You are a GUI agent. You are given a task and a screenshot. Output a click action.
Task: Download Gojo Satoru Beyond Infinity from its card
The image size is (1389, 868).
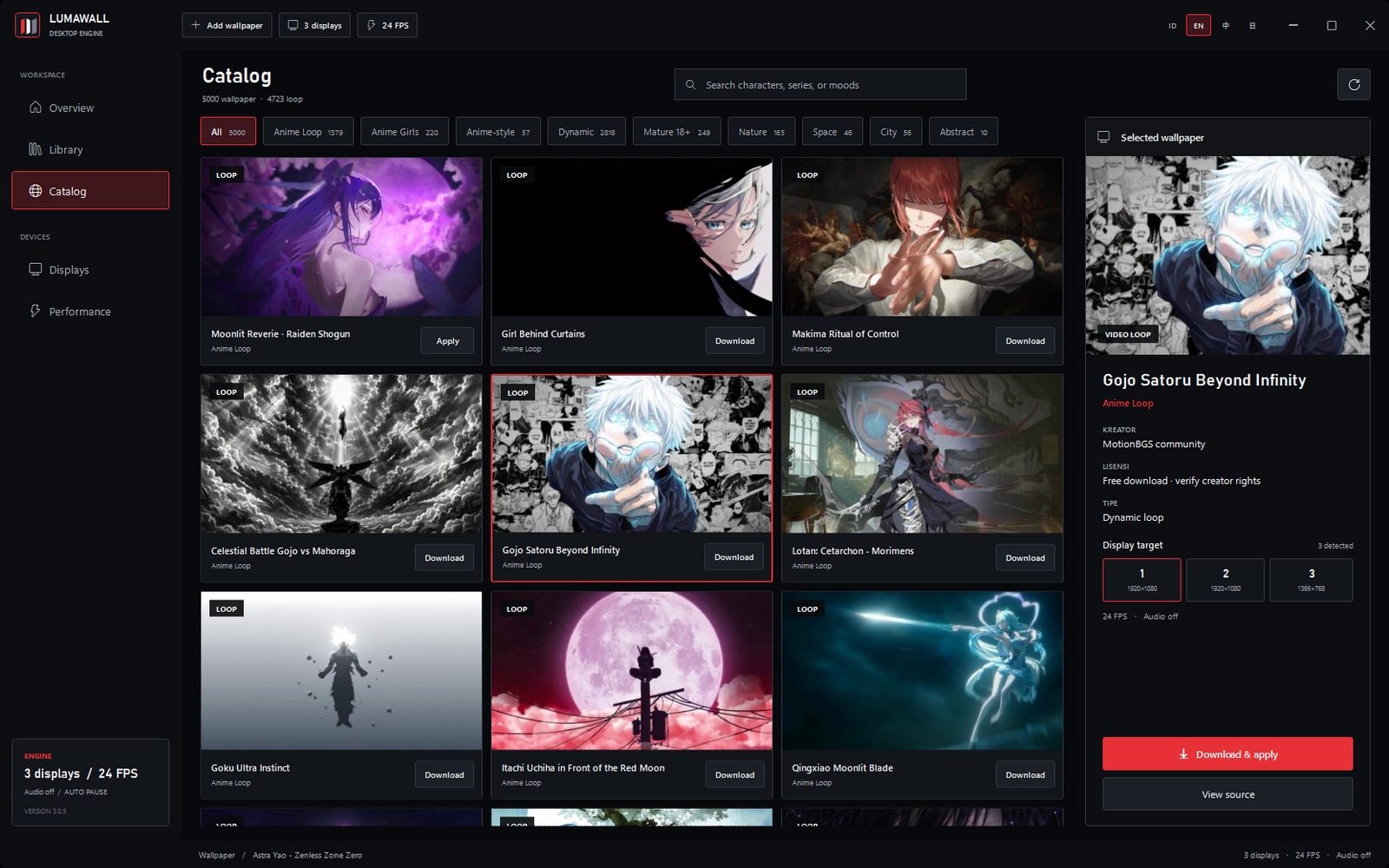pos(734,557)
